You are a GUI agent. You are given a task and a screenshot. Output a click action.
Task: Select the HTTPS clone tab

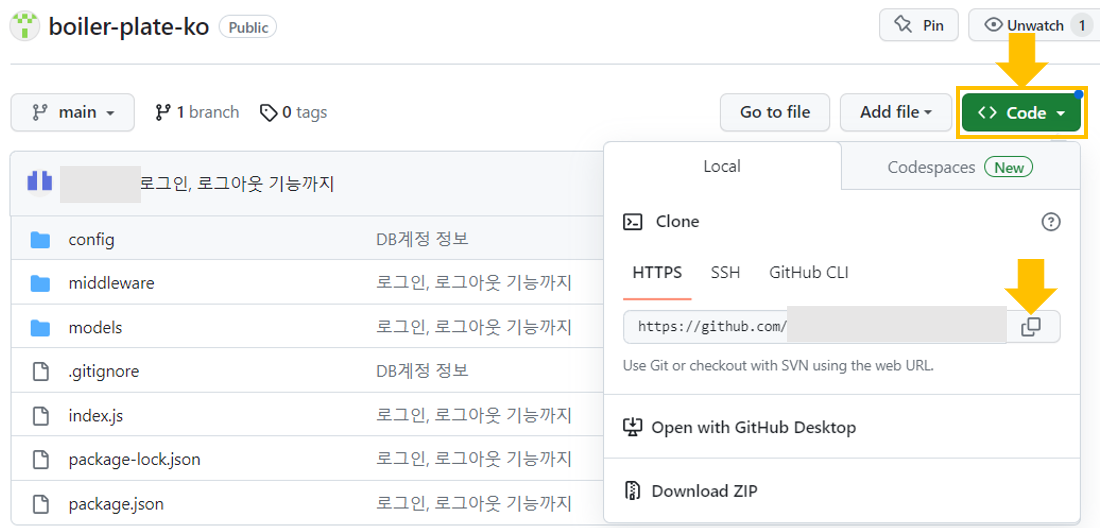tap(657, 272)
